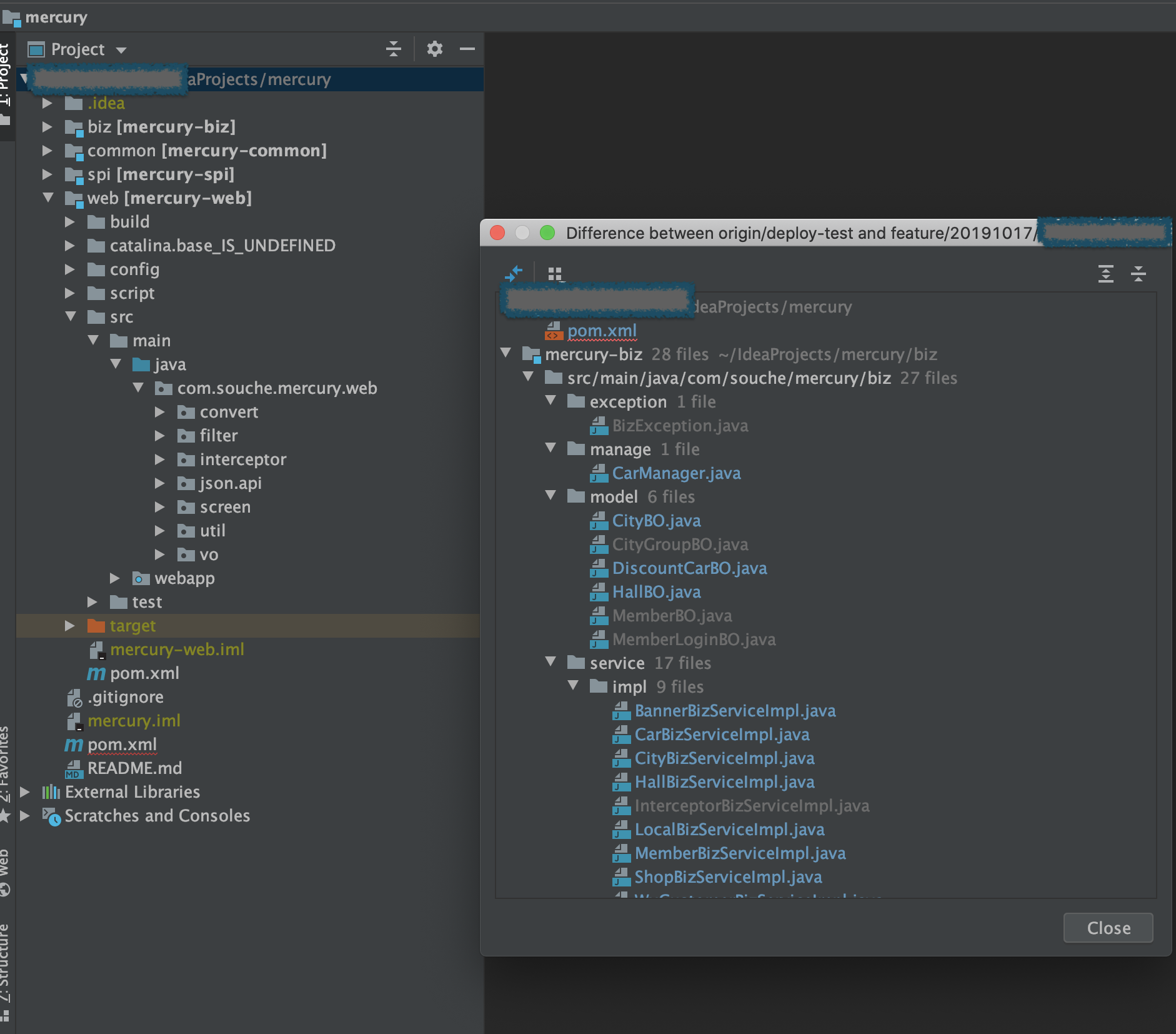1176x1034 pixels.
Task: Expand the .idea folder
Action: pyautogui.click(x=47, y=103)
